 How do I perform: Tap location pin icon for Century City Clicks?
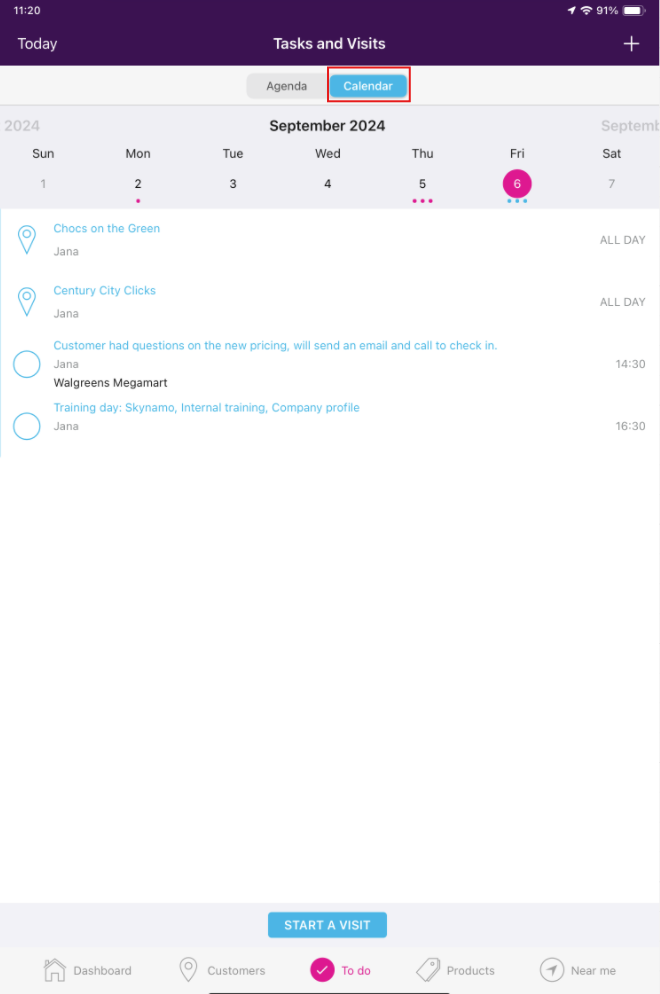click(27, 302)
